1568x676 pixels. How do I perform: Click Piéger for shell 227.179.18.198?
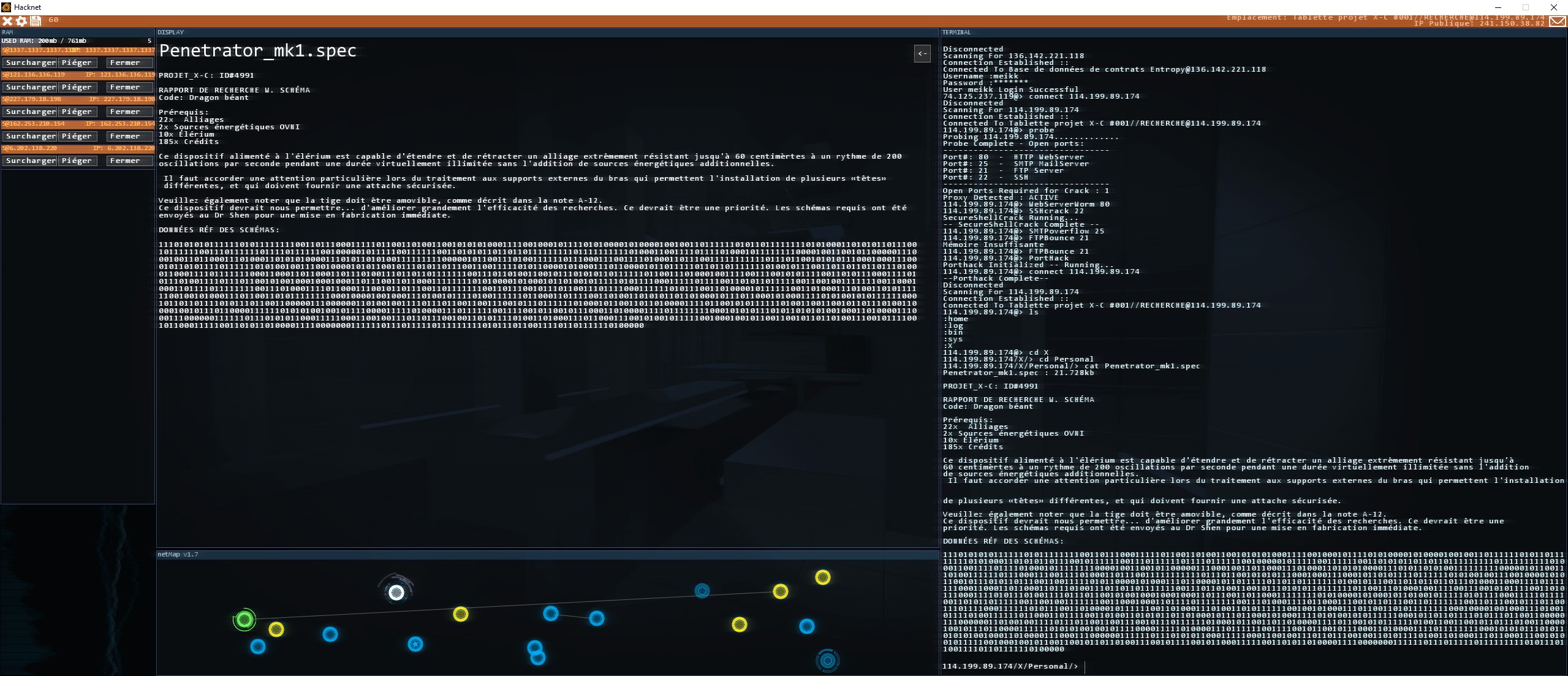77,112
